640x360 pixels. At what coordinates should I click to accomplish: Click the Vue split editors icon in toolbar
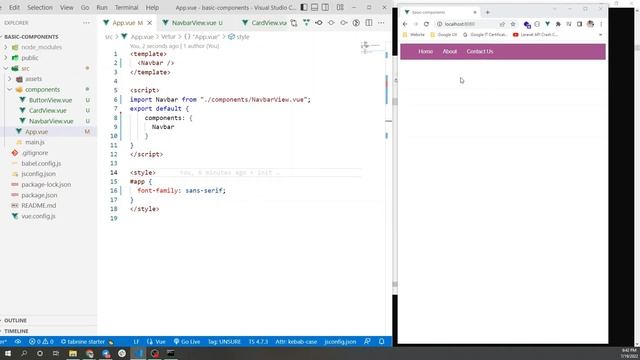(x=306, y=23)
